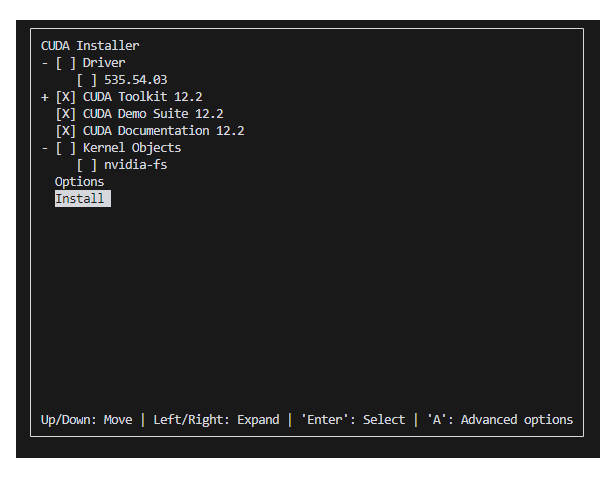This screenshot has width=616, height=480.
Task: Select the Driver label
Action: pos(104,63)
